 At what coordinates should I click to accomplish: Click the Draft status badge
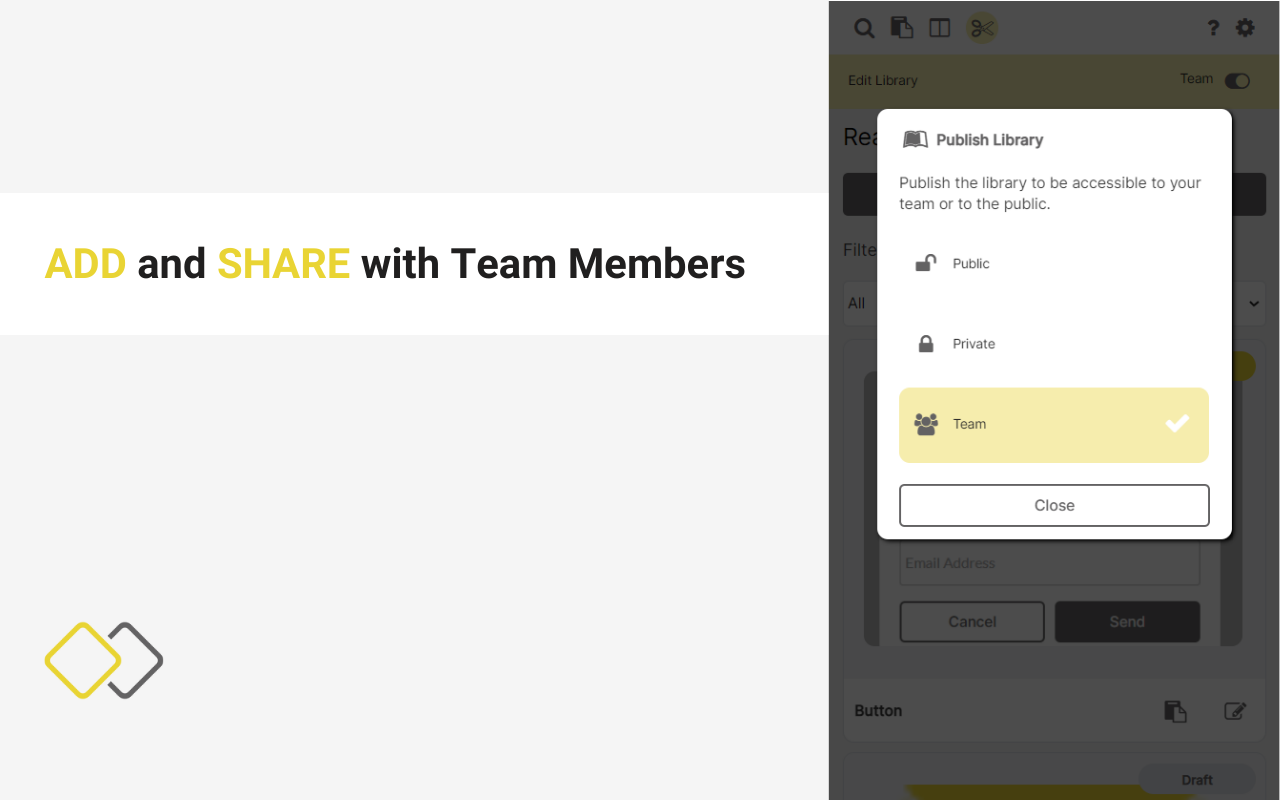tap(1197, 780)
